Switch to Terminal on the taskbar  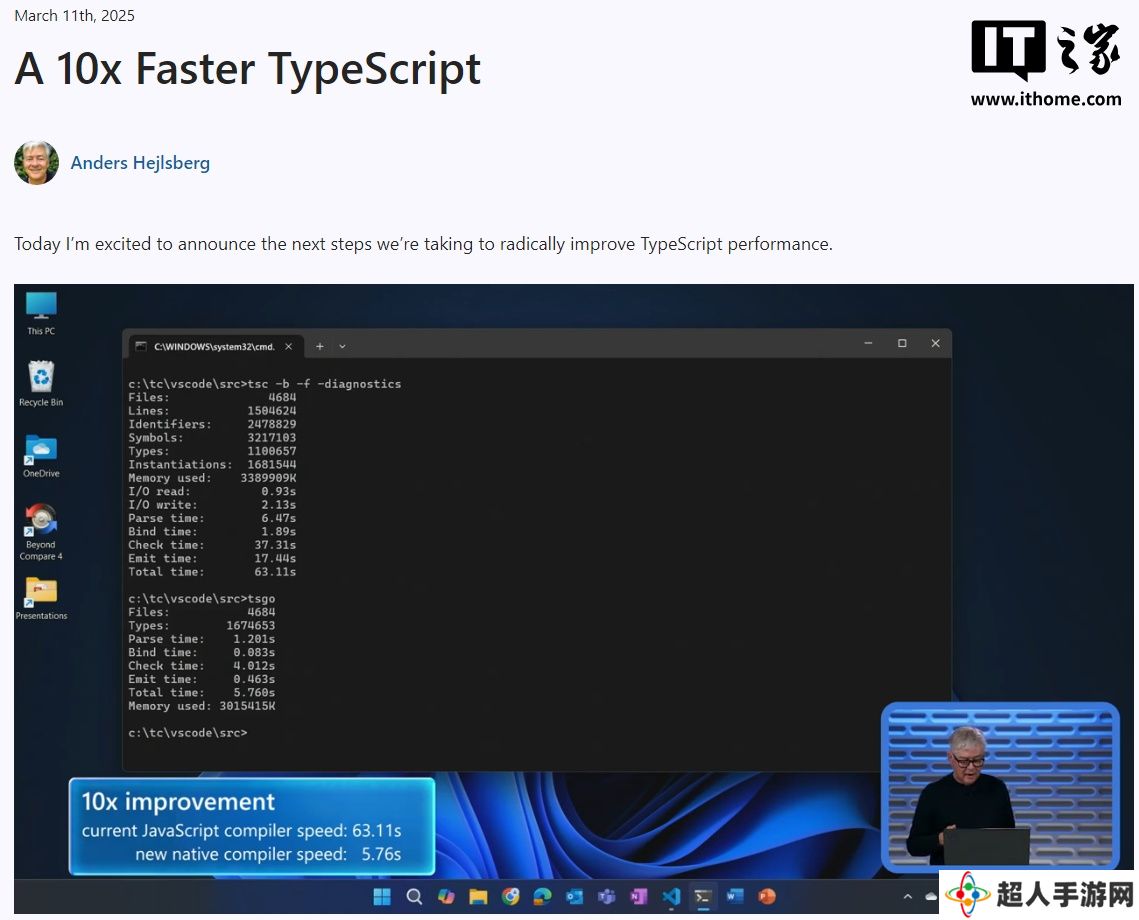(x=702, y=897)
